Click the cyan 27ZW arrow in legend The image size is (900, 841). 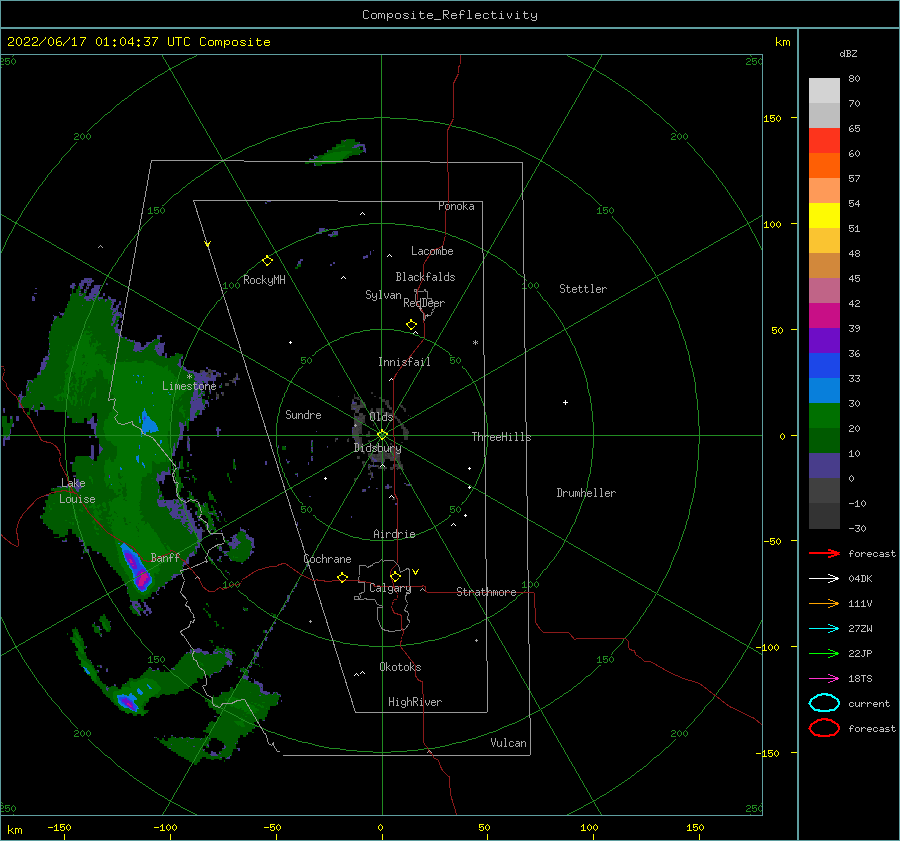click(x=824, y=629)
